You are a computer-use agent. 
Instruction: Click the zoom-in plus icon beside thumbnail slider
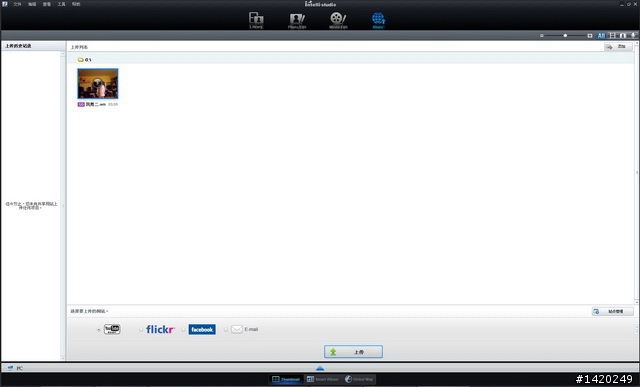[x=590, y=36]
